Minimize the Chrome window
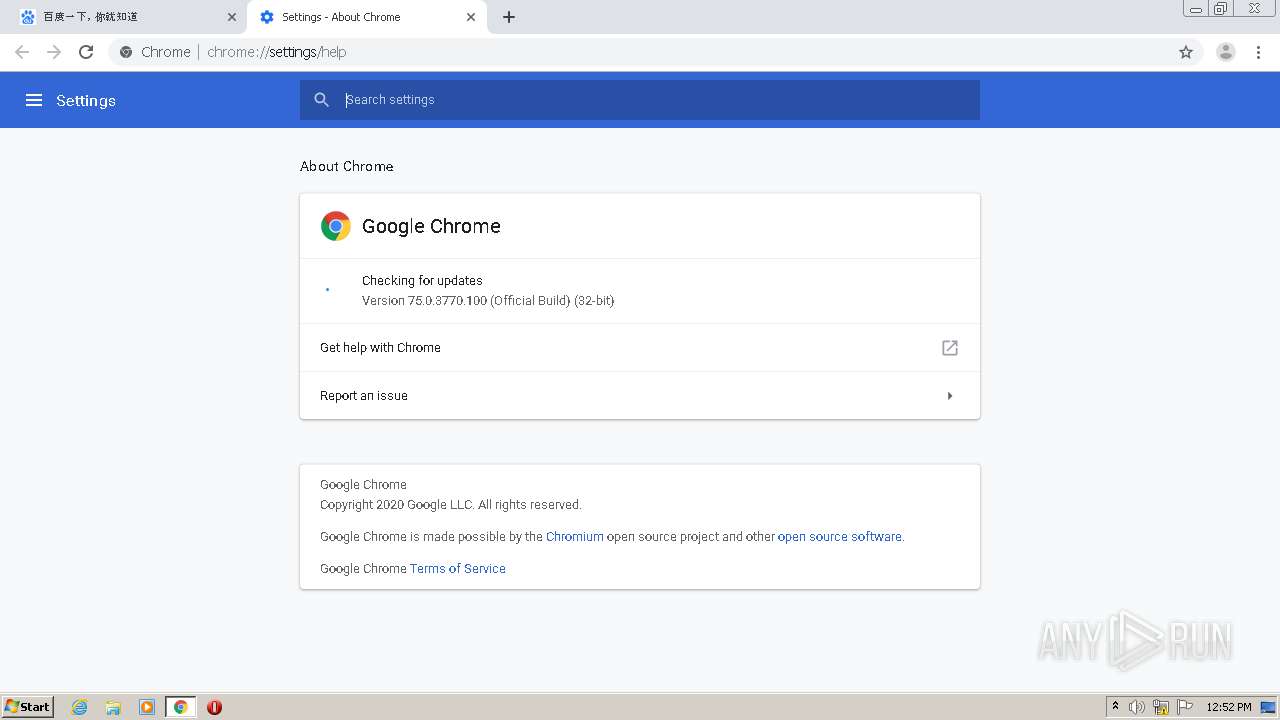 coord(1196,9)
